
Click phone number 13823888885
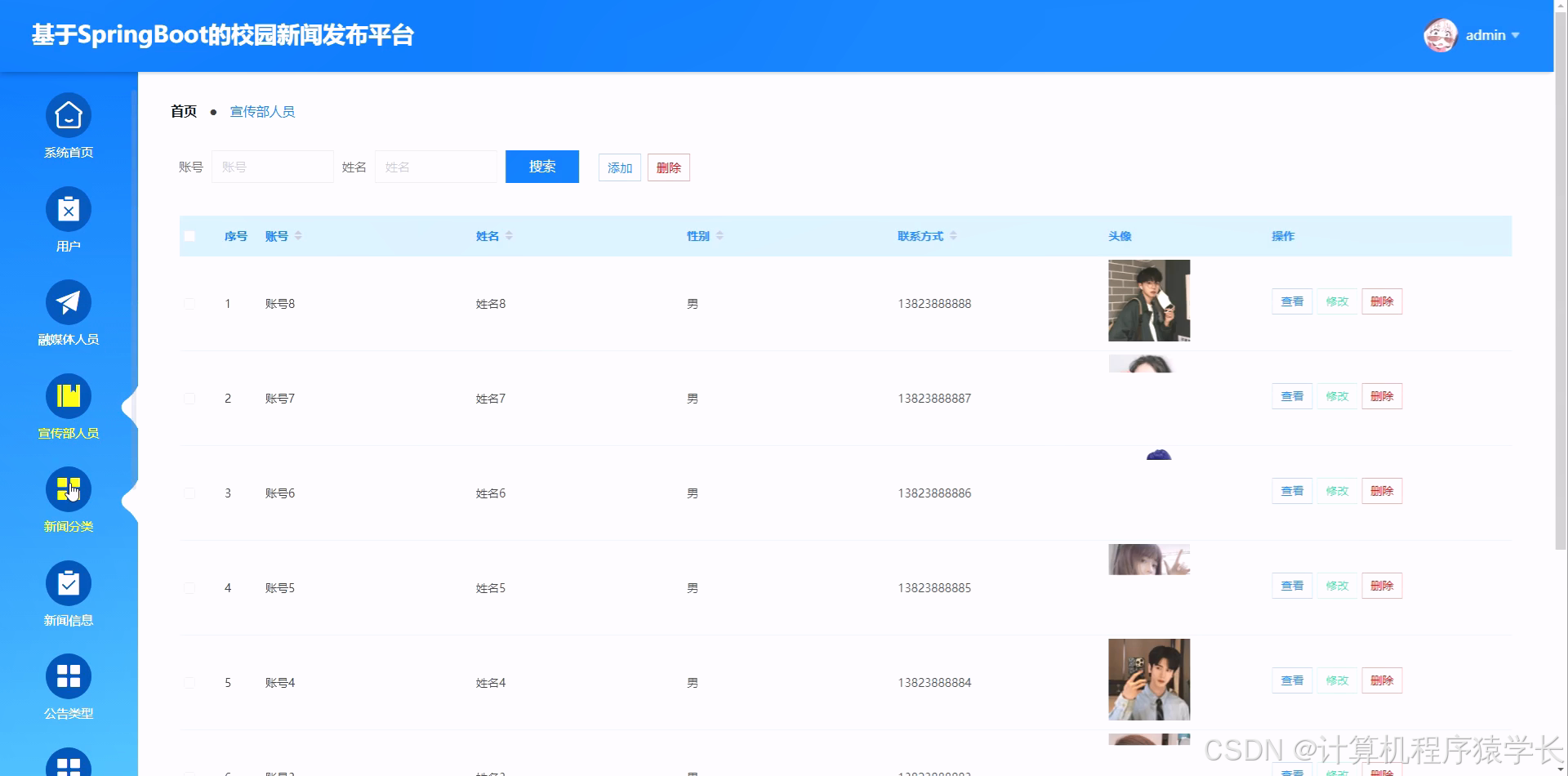934,588
